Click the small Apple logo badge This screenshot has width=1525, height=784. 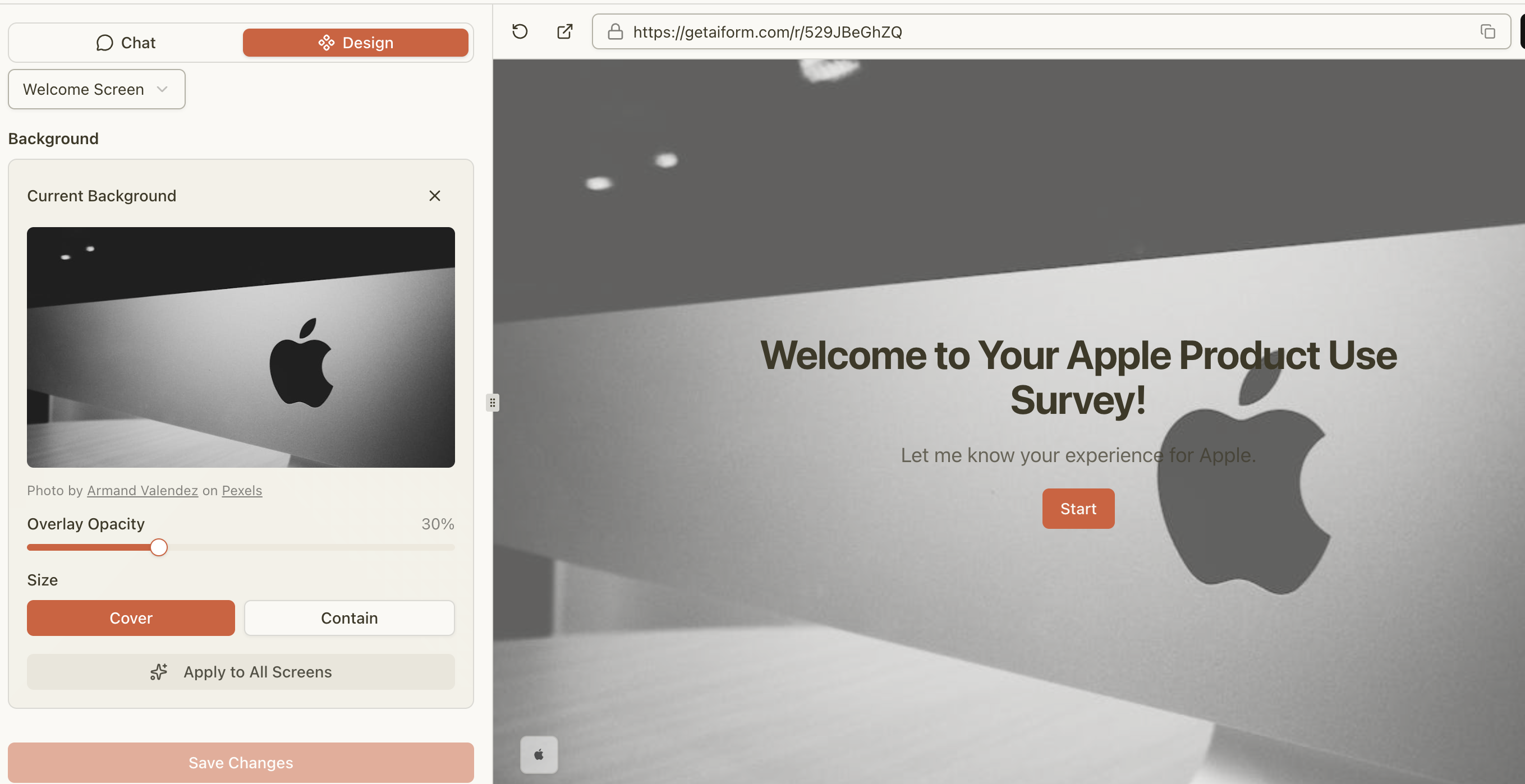tap(539, 754)
